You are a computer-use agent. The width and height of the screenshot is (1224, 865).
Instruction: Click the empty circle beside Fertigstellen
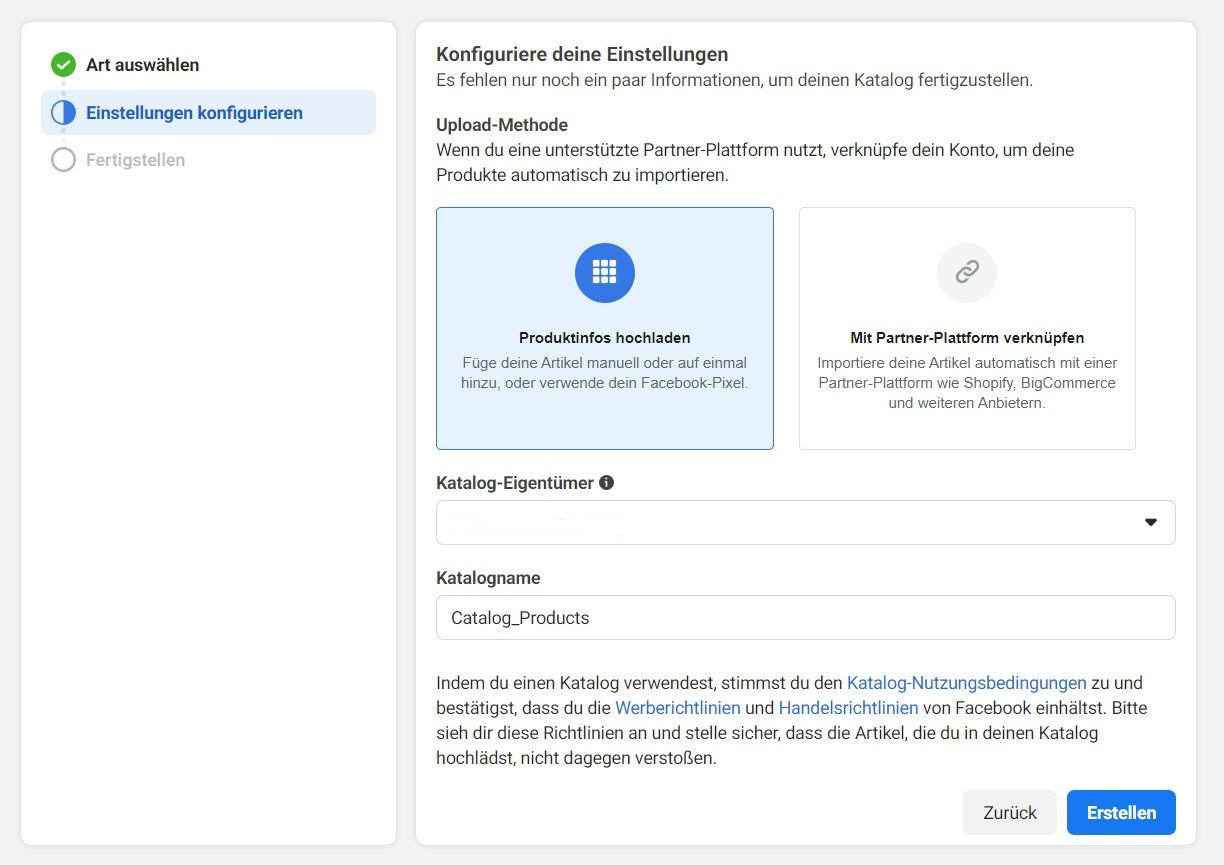[63, 160]
